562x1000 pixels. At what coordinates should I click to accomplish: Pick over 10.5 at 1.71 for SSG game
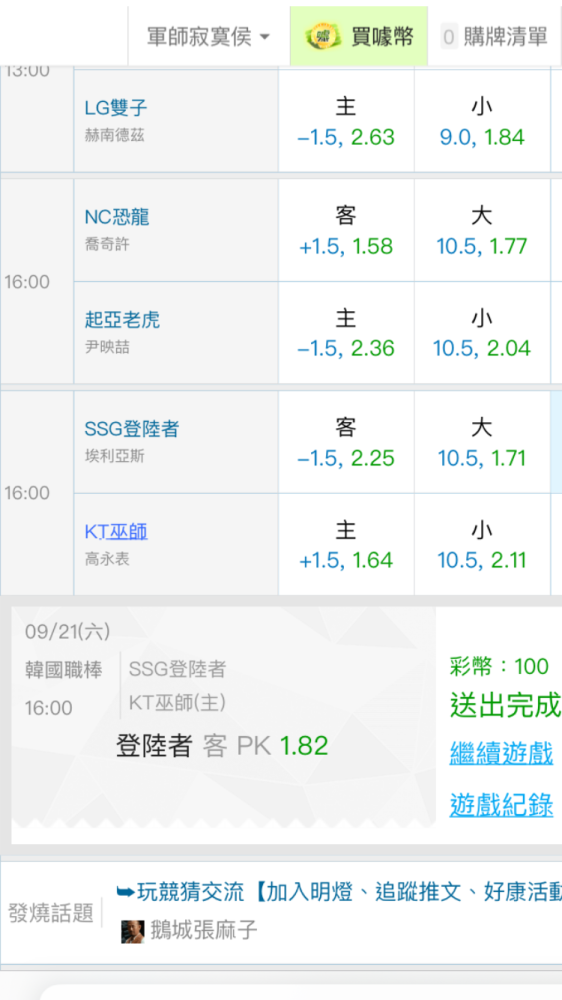click(x=482, y=442)
